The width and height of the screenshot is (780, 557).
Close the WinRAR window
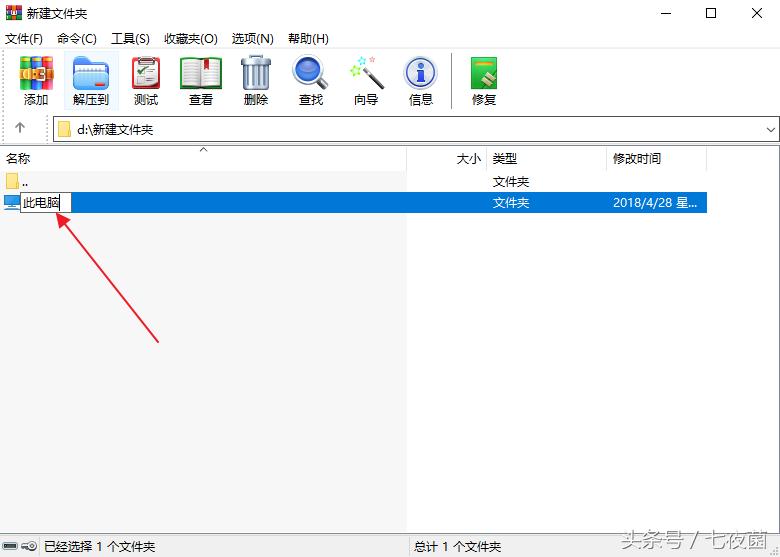pos(757,13)
